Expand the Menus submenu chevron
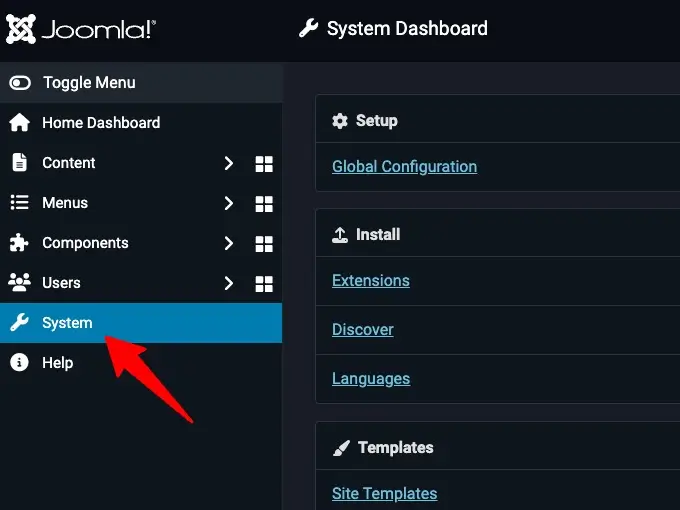The image size is (680, 510). (229, 203)
